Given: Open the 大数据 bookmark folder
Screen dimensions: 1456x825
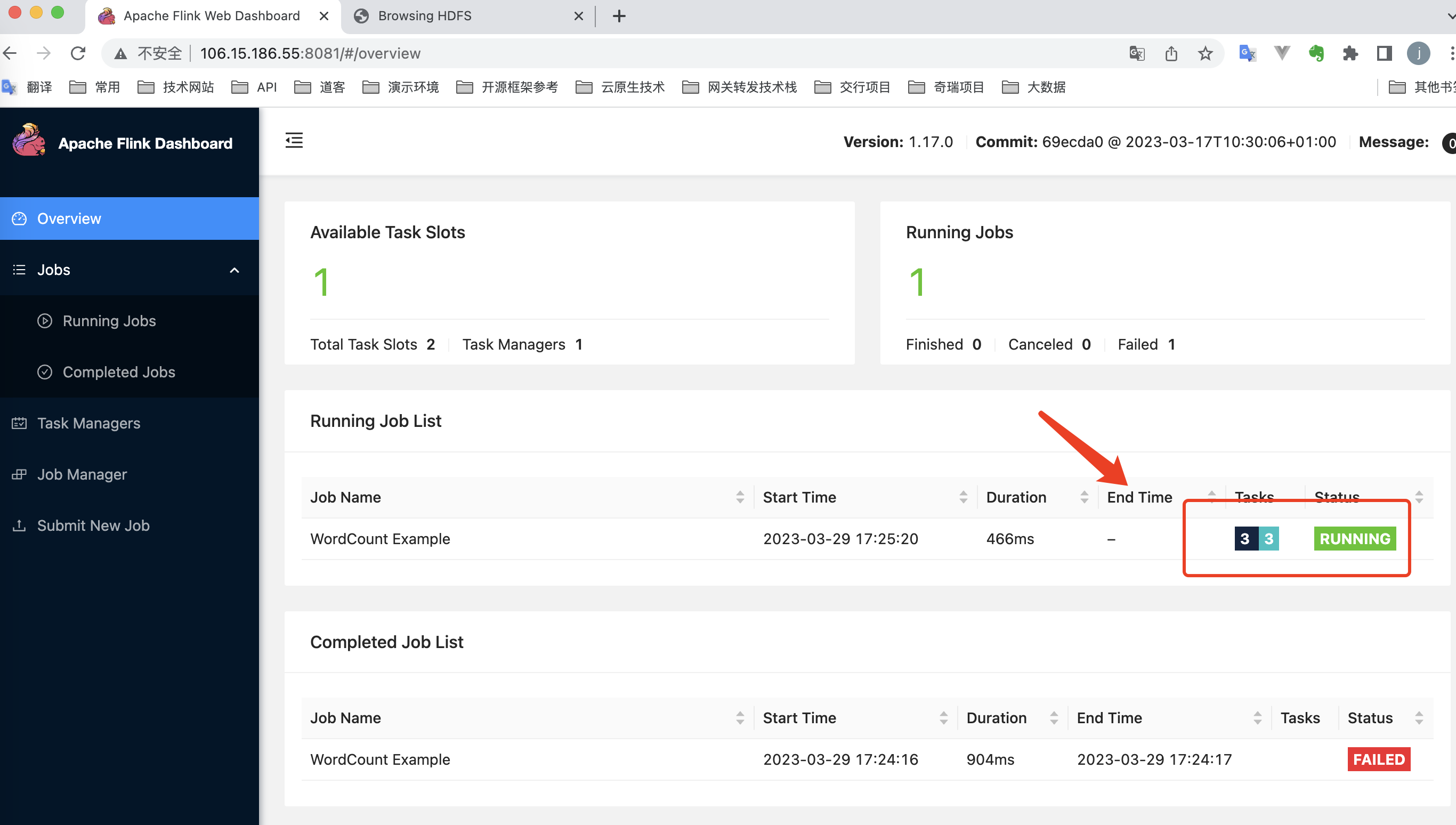Looking at the screenshot, I should (1034, 87).
